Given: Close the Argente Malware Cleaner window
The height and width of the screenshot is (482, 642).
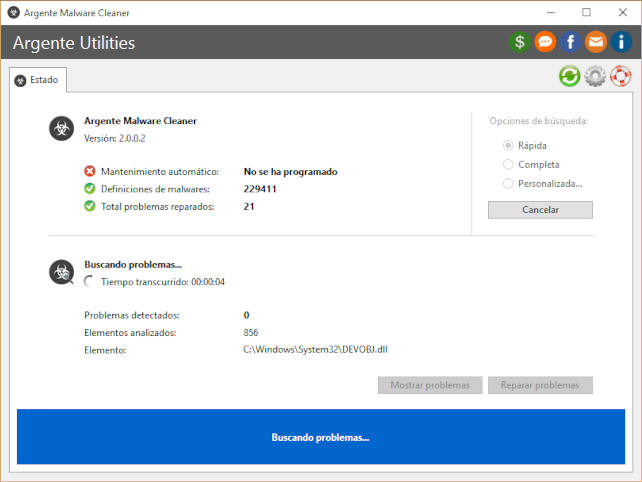Looking at the screenshot, I should pos(622,12).
